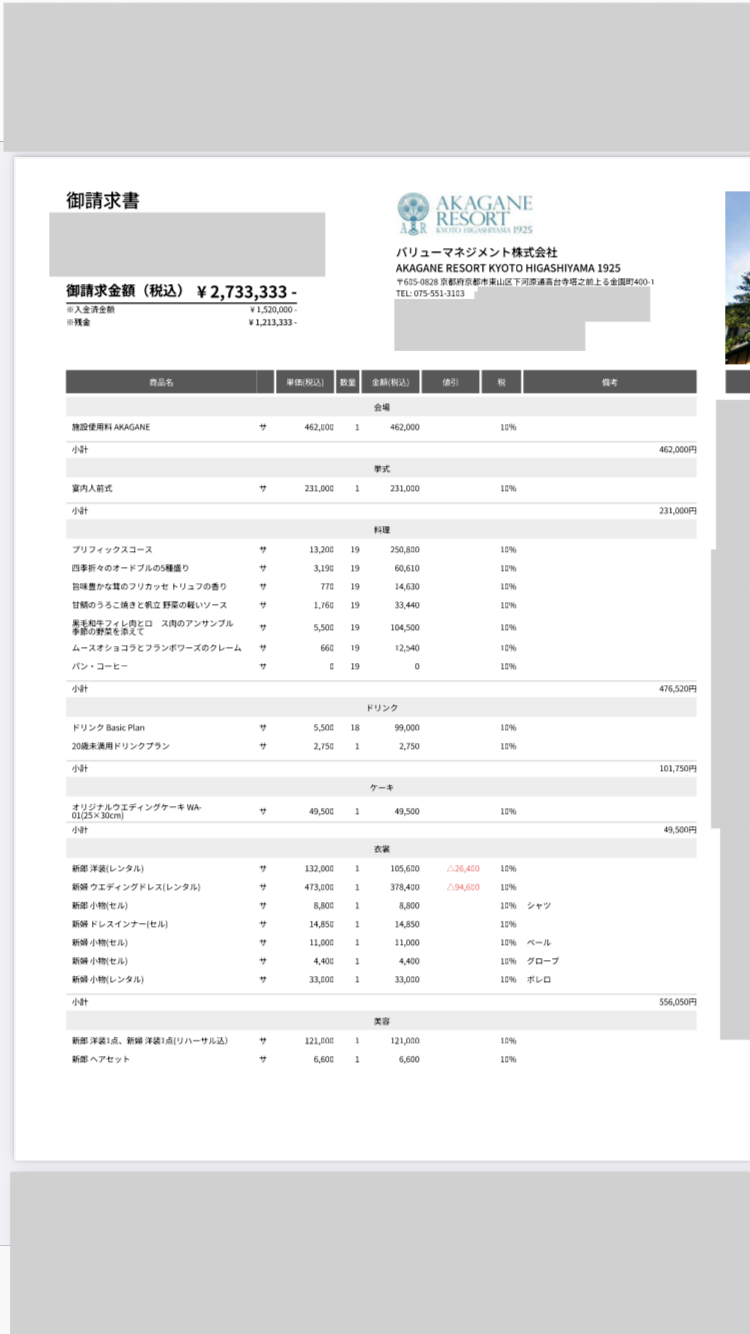Click the 49,500円 cake subtotal
750x1334 pixels.
coord(679,830)
